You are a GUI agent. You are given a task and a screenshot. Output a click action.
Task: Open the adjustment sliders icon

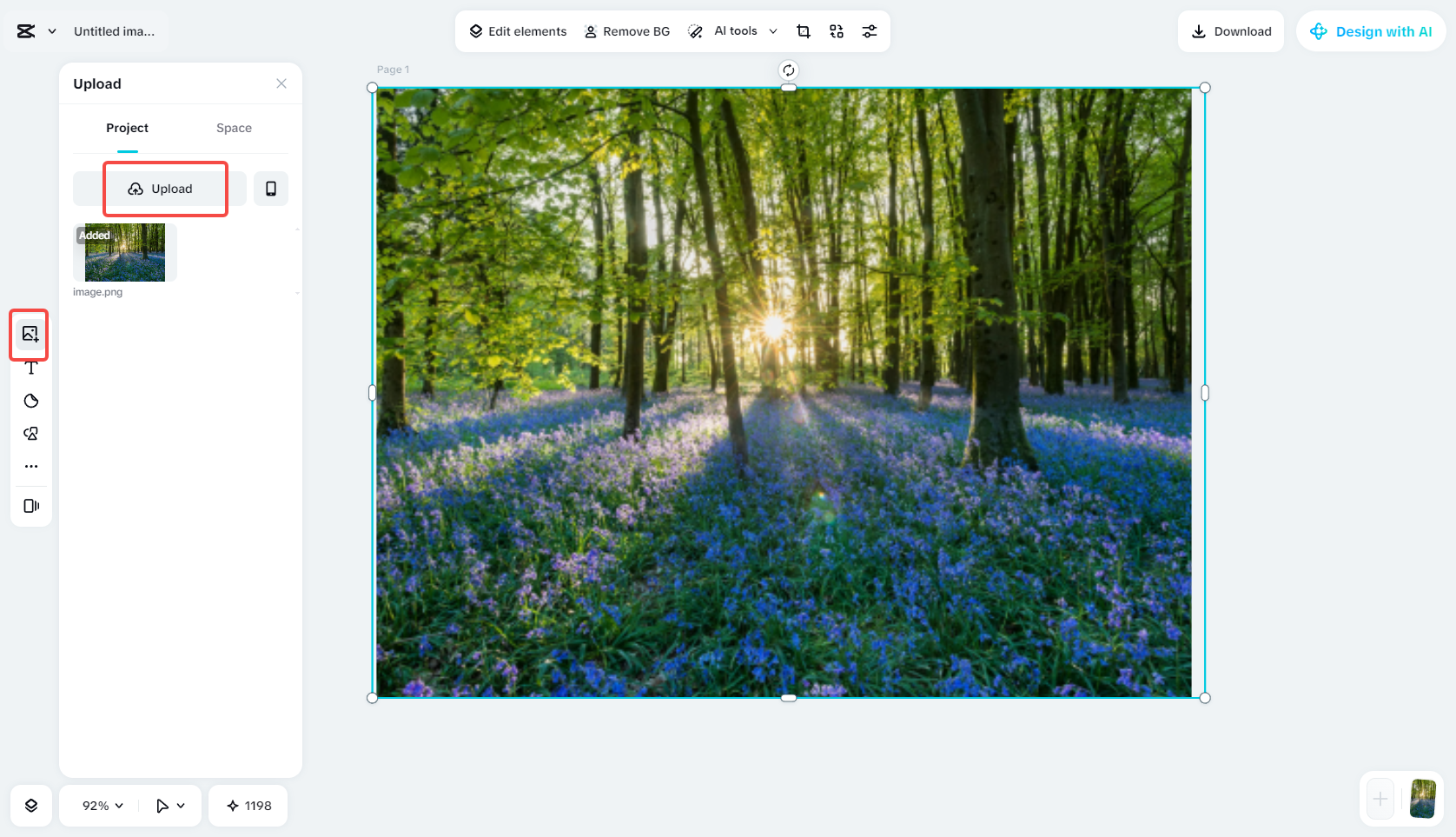[x=870, y=31]
